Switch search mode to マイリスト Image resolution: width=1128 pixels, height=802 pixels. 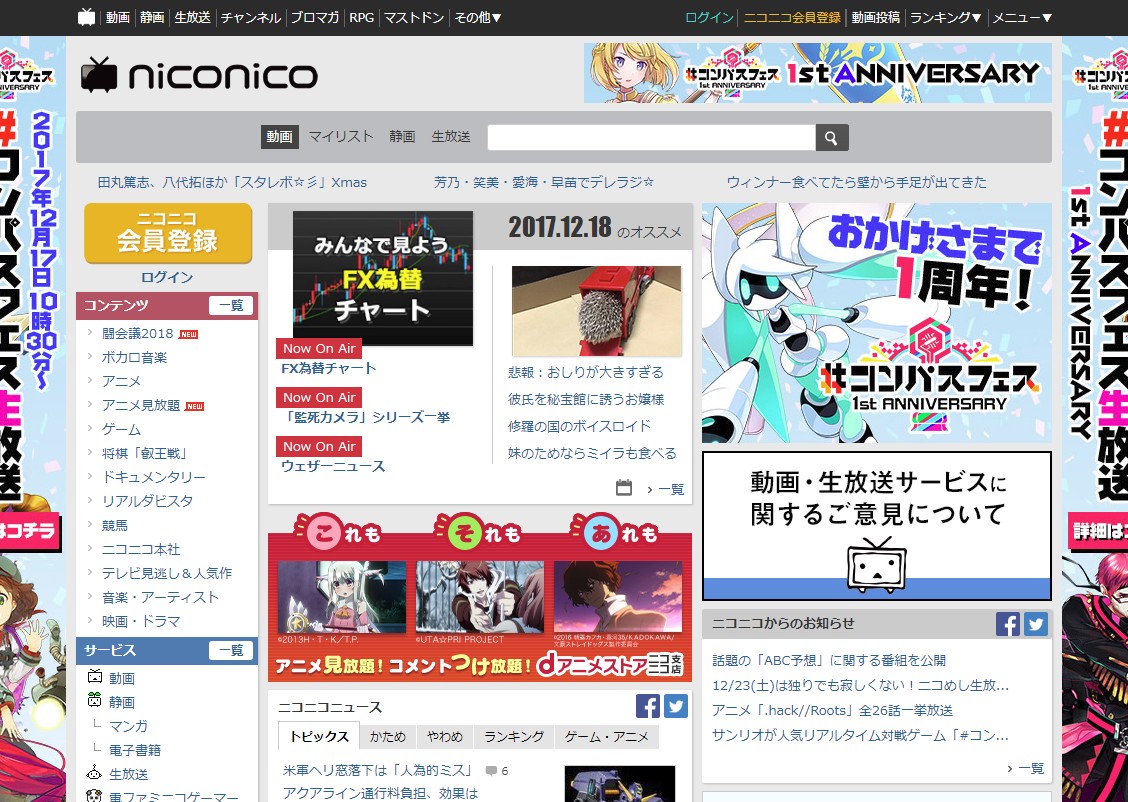pos(340,137)
